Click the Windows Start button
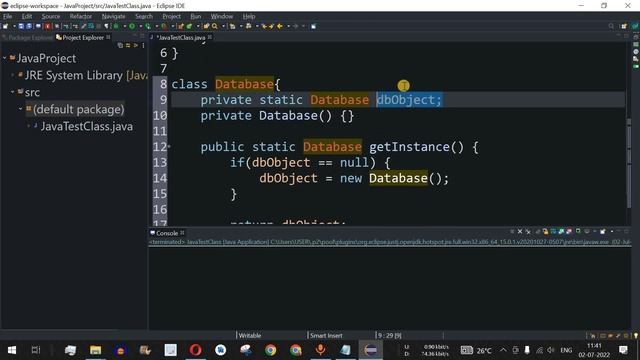640x360 pixels. click(x=12, y=350)
